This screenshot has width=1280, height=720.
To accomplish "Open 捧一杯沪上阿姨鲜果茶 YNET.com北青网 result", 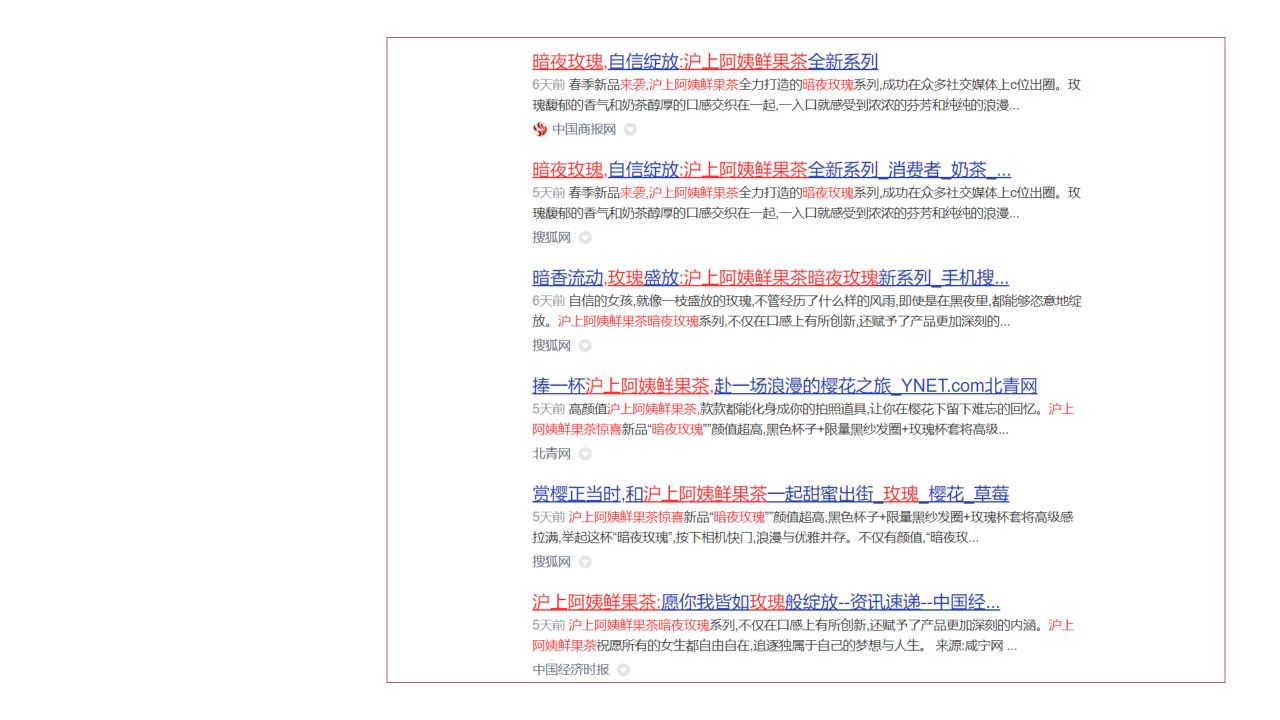I will pos(785,385).
